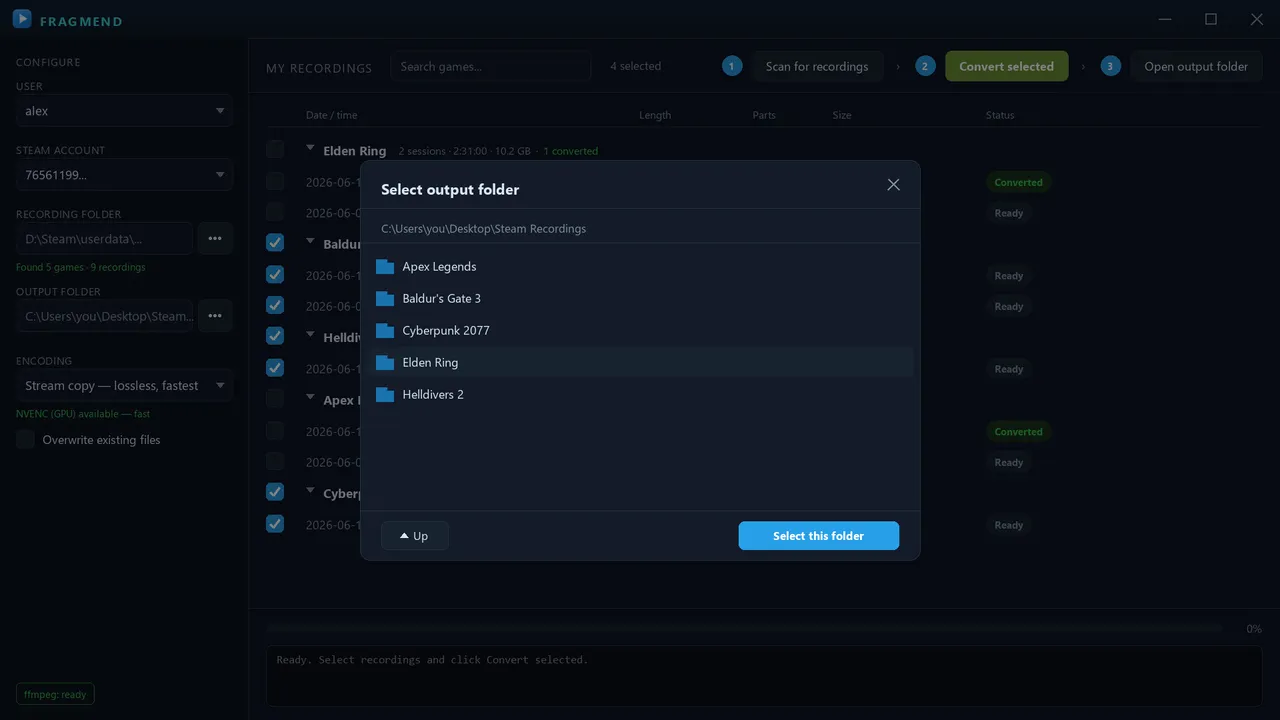Go Up one folder level
The height and width of the screenshot is (720, 1280).
414,536
